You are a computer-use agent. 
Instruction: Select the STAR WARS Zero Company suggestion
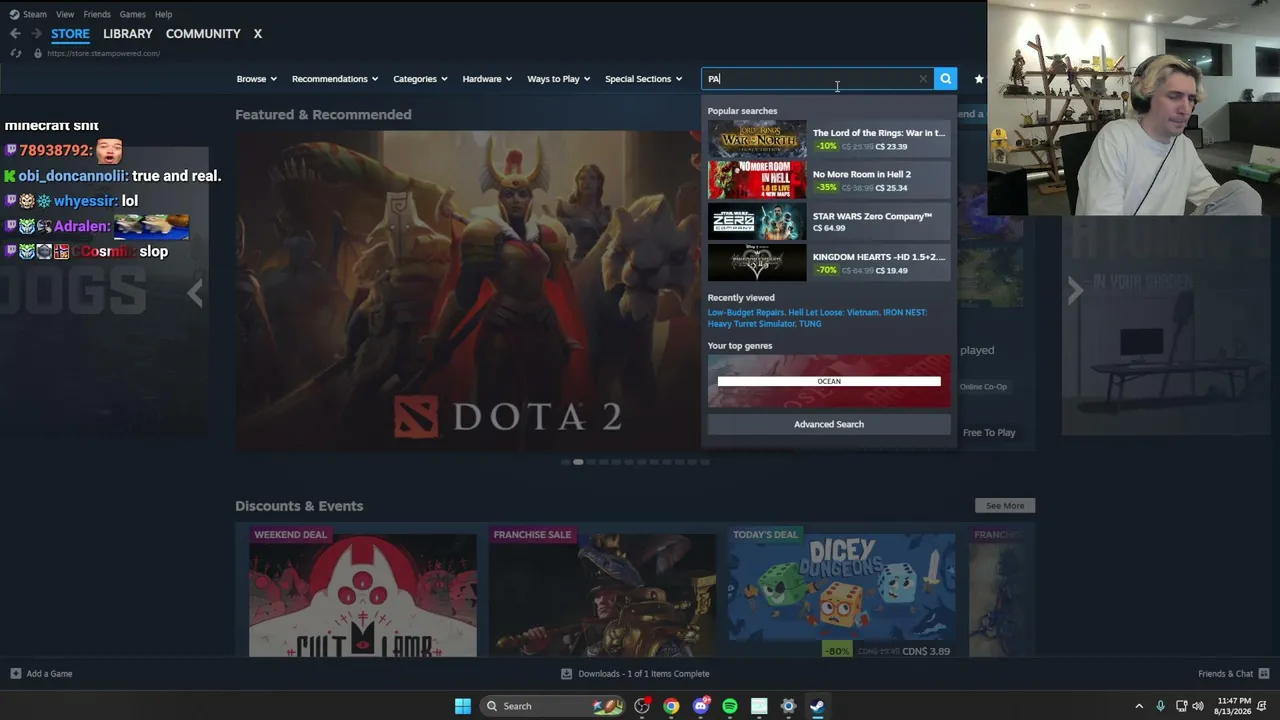pyautogui.click(x=829, y=221)
